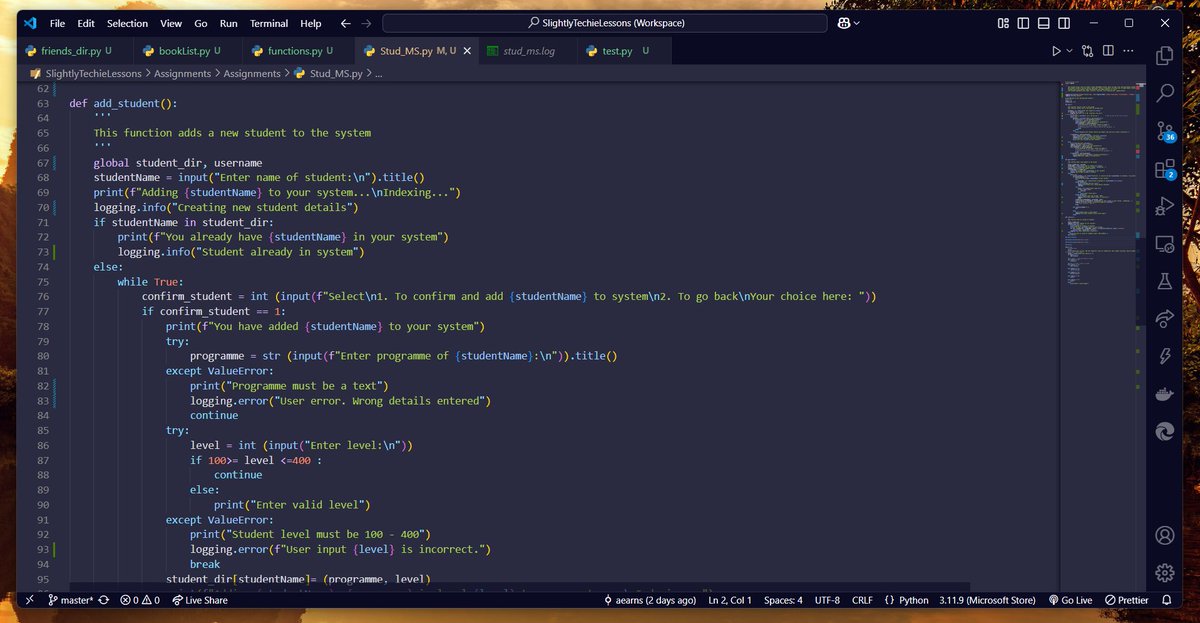This screenshot has width=1200, height=623.
Task: Click the SlightlyTechieLessons command center search box
Action: [605, 23]
